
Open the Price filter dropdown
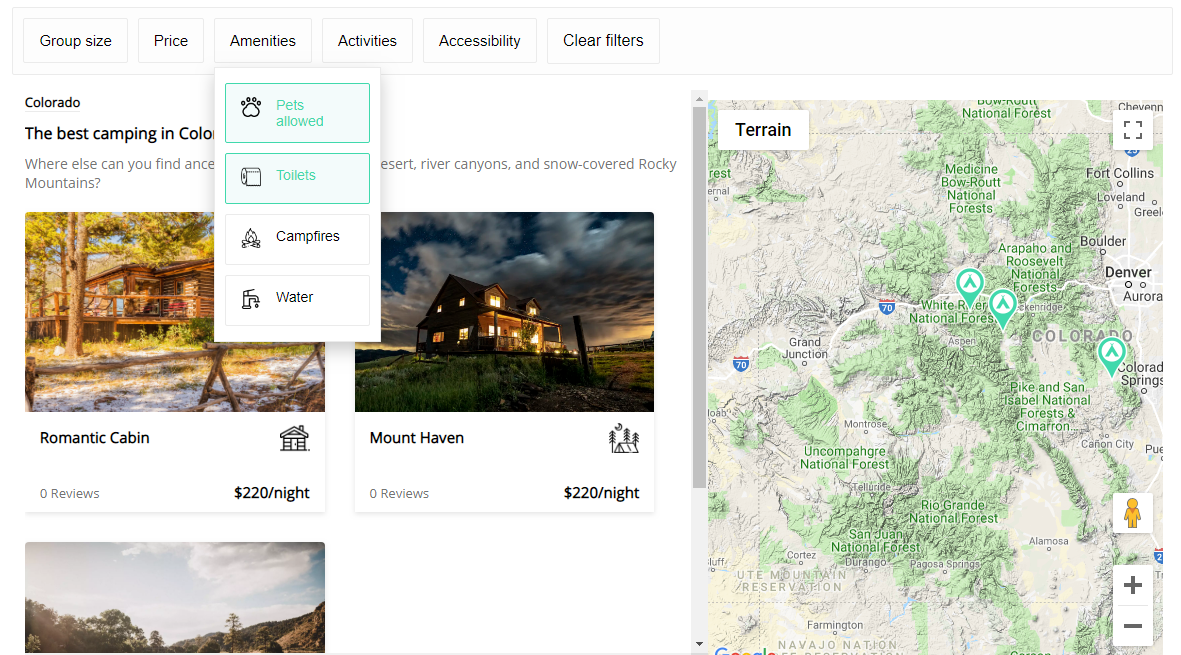(171, 41)
